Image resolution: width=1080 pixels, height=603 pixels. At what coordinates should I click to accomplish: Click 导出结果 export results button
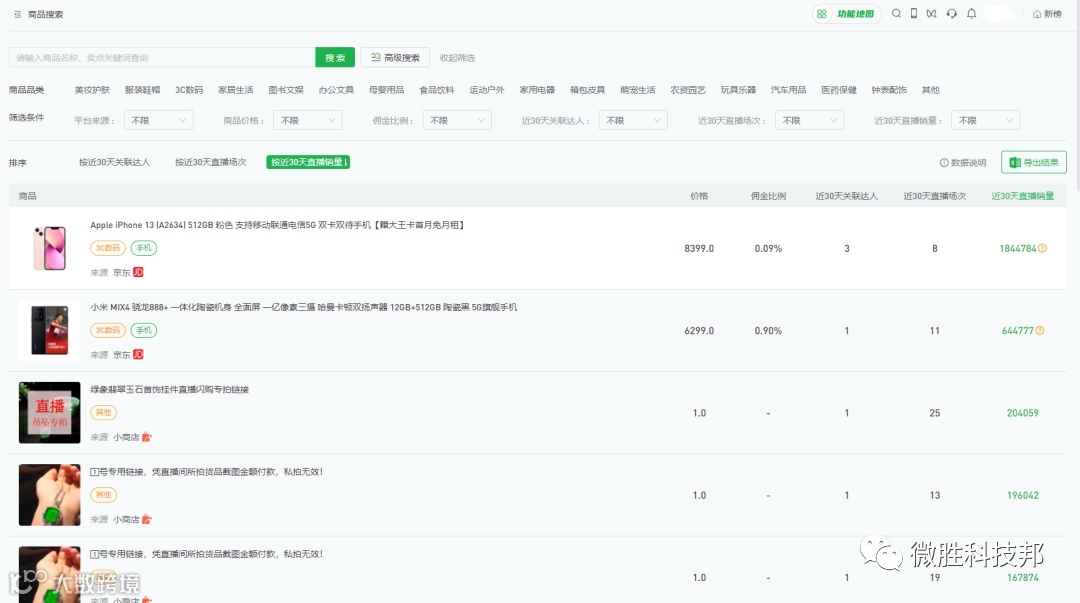tap(1034, 163)
